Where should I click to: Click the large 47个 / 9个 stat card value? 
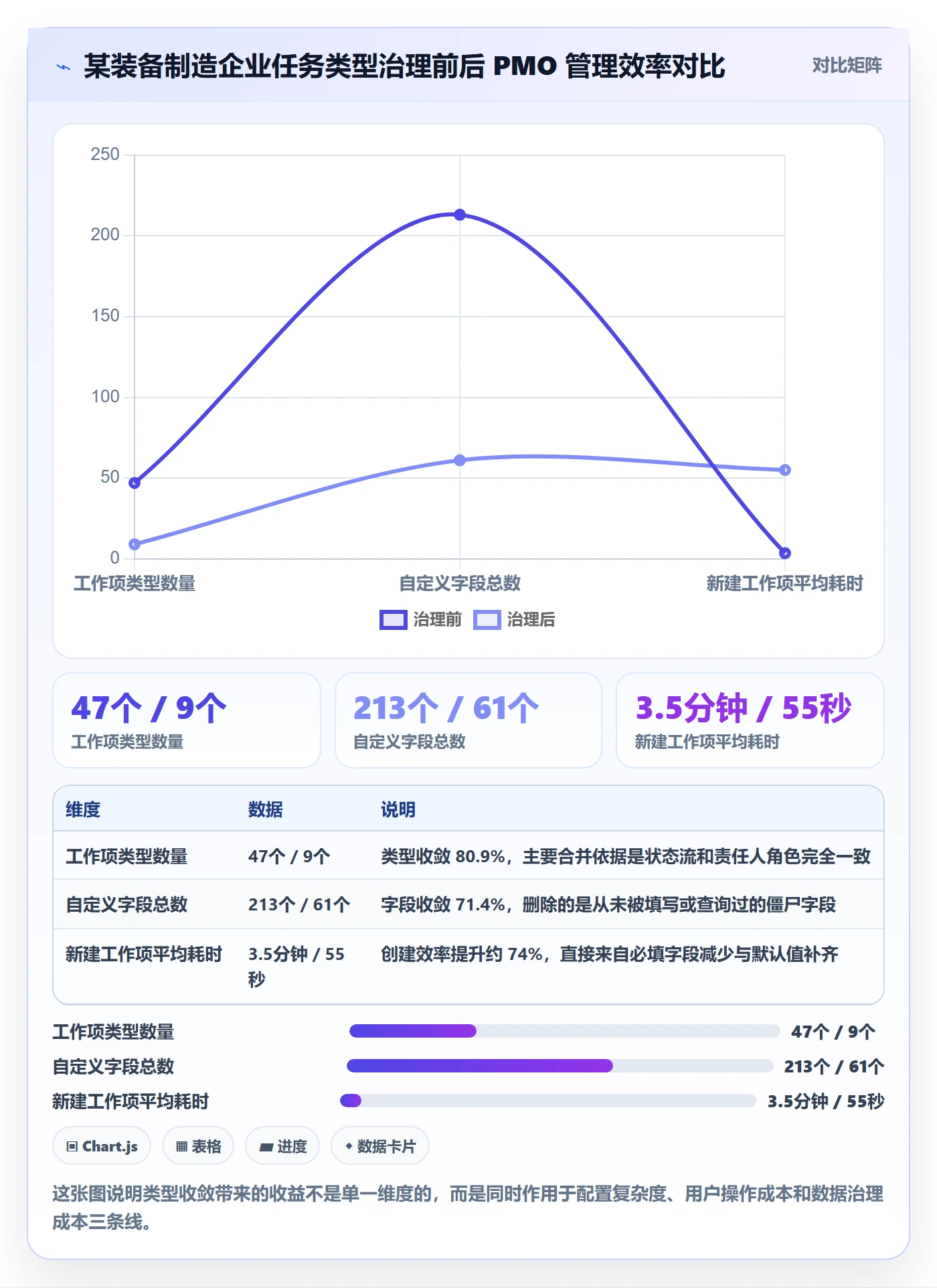[149, 708]
